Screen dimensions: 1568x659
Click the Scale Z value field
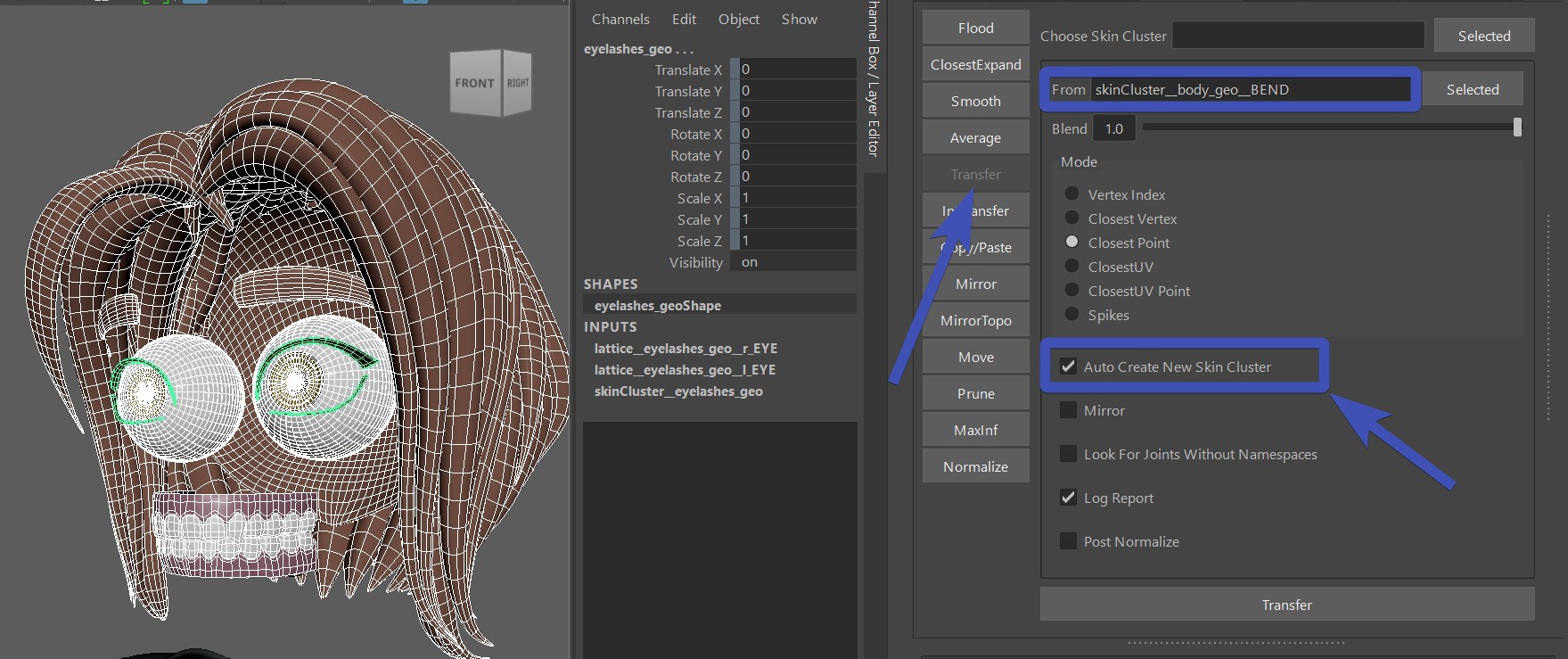pyautogui.click(x=797, y=240)
